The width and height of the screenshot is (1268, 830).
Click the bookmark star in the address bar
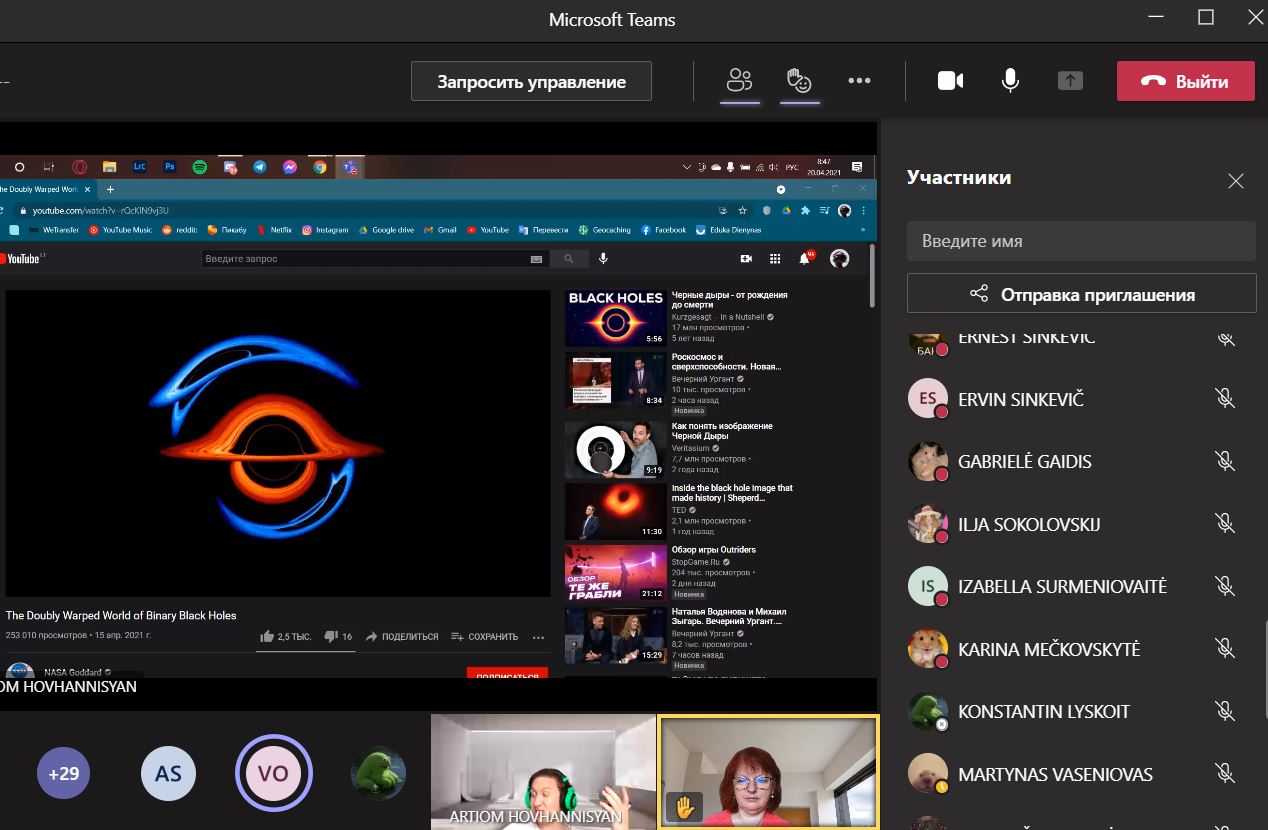(743, 211)
